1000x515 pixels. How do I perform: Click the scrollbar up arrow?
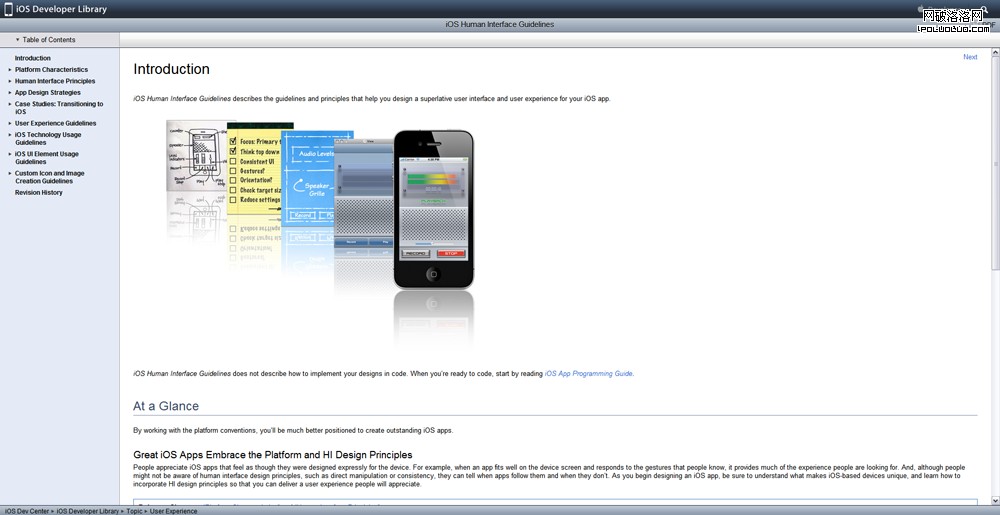click(x=996, y=54)
